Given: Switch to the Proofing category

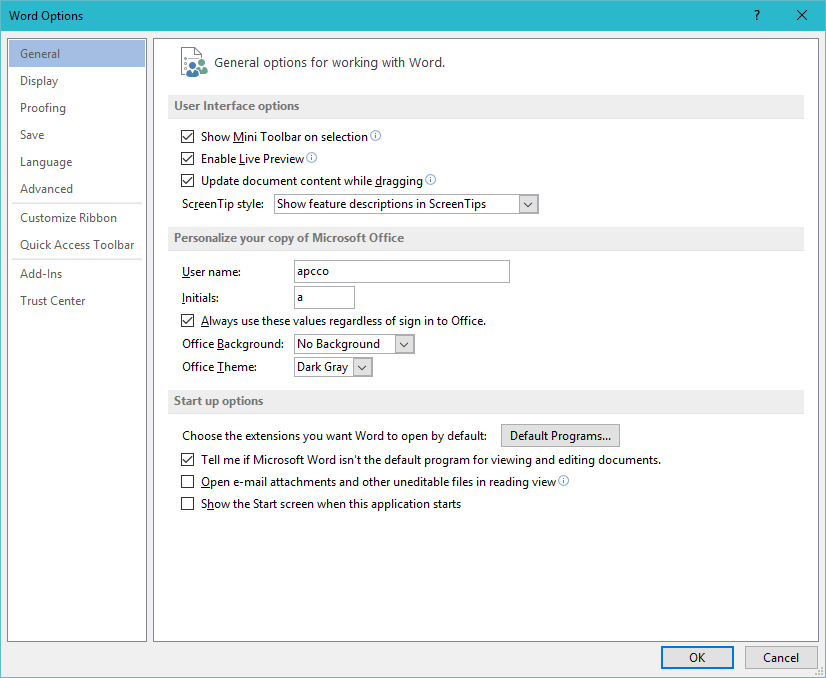Looking at the screenshot, I should (43, 108).
